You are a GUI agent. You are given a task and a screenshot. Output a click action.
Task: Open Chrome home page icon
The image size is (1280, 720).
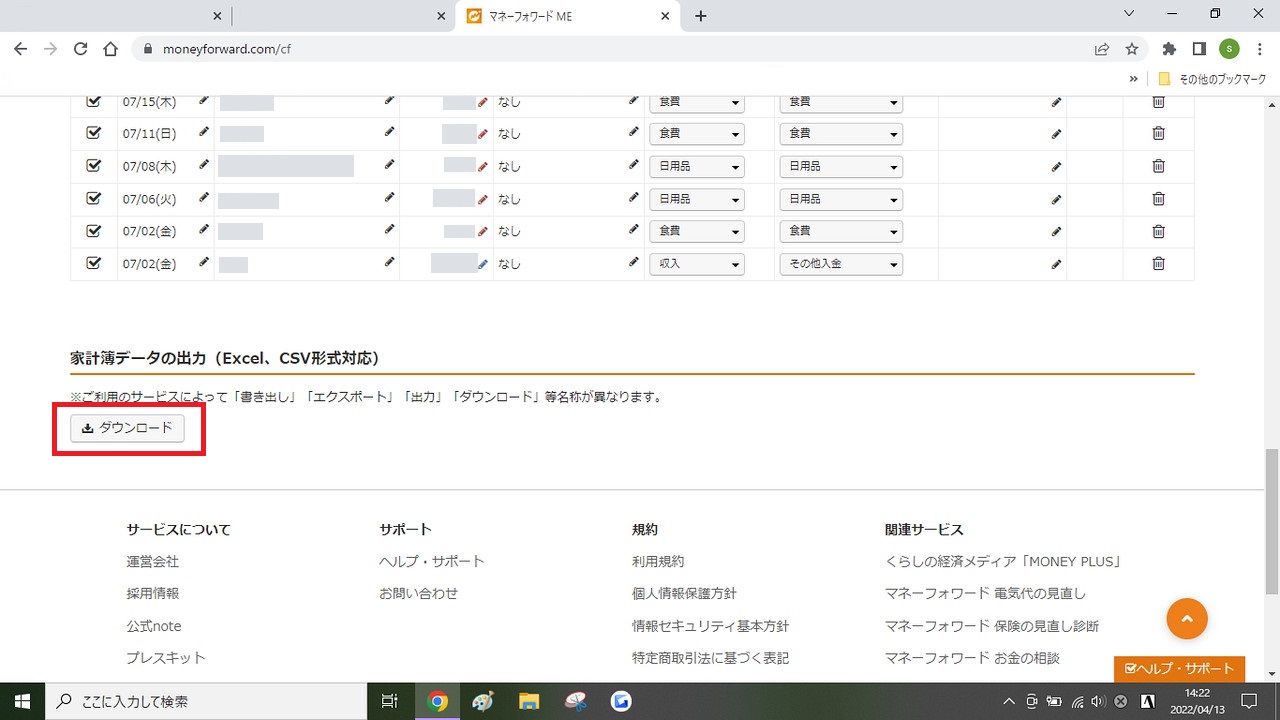pyautogui.click(x=111, y=48)
